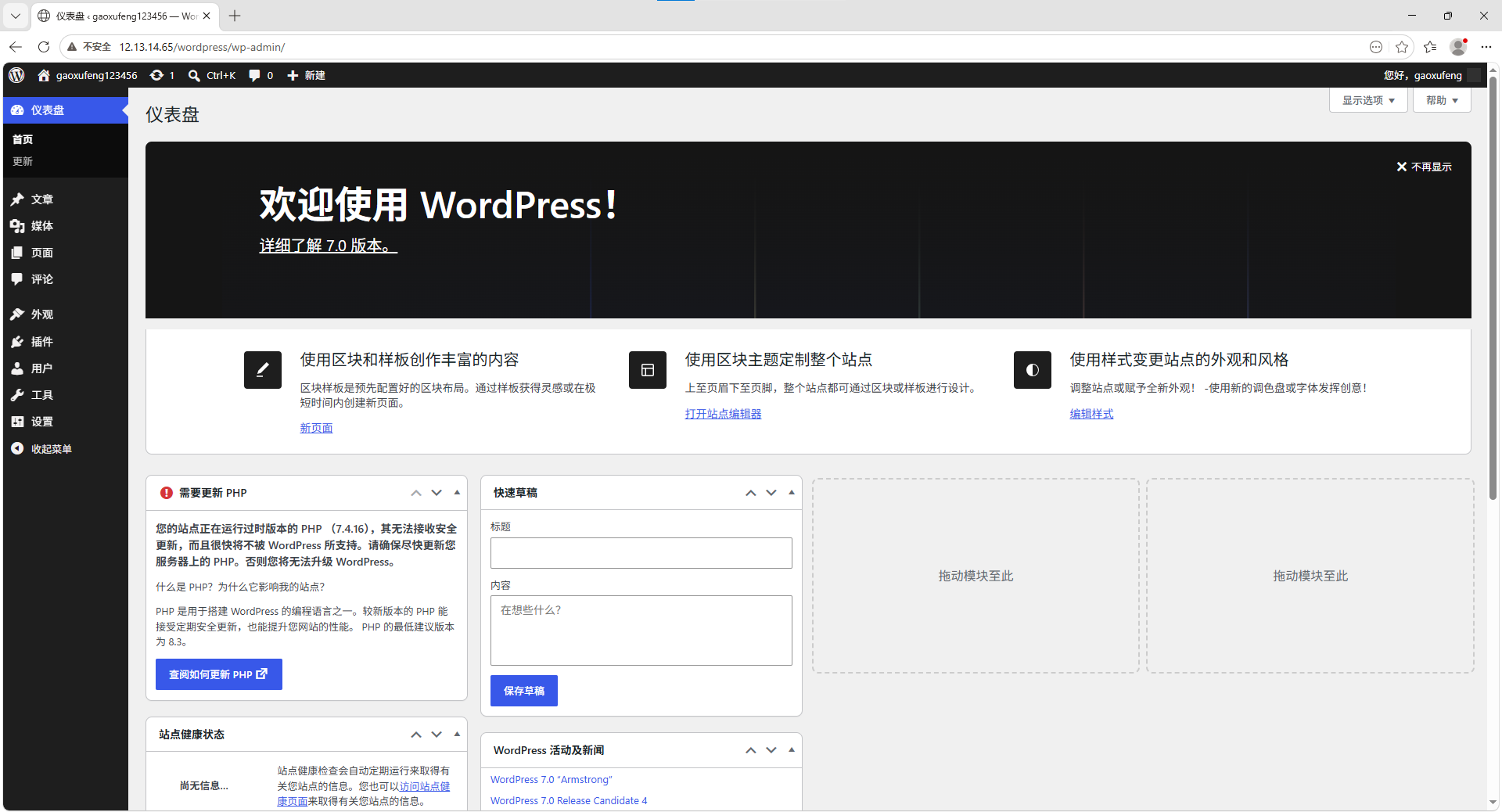Viewport: 1502px width, 812px height.
Task: Open WordPress 7.0 "Armstrong" news link
Action: click(552, 780)
